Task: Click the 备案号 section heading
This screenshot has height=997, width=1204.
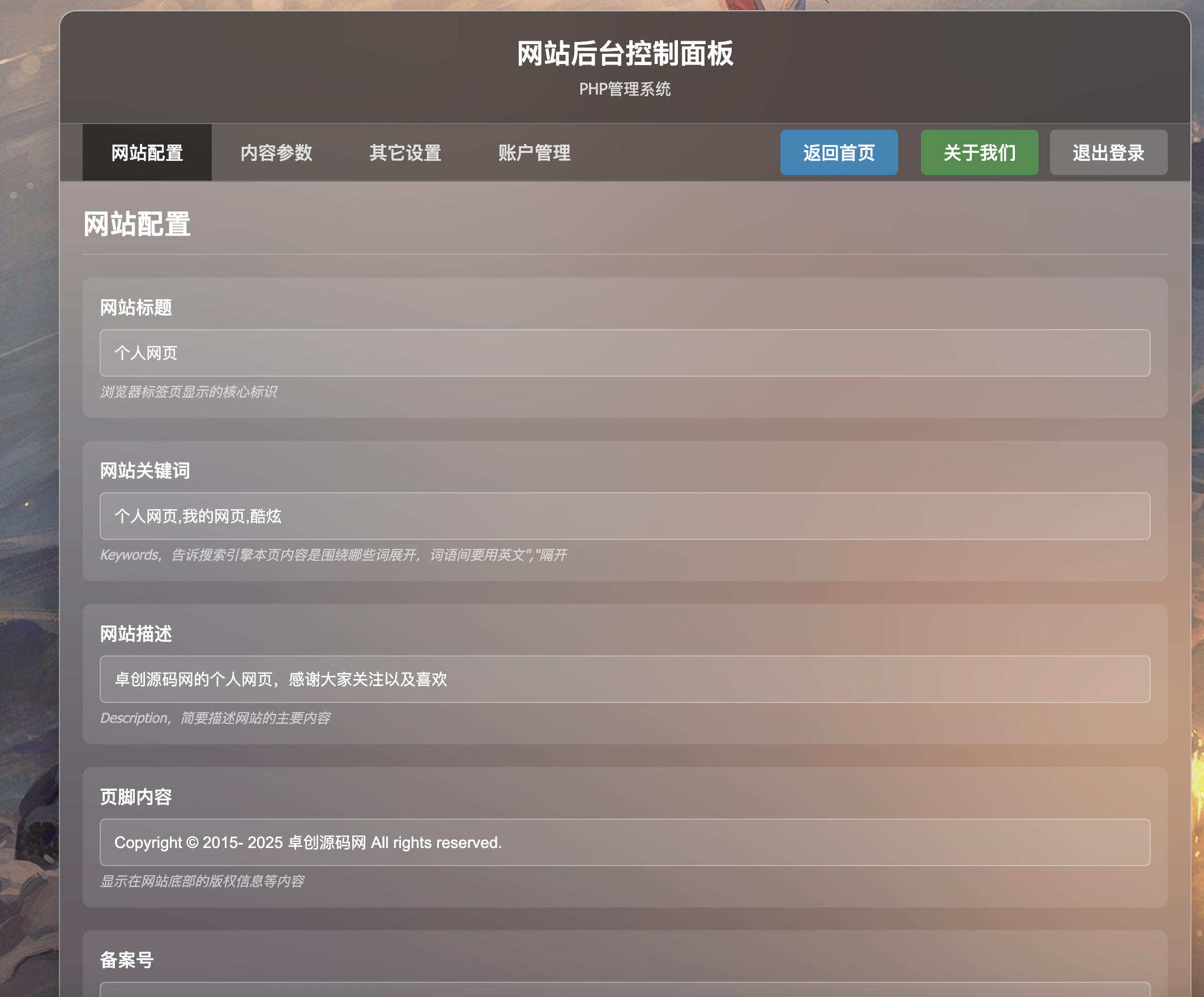Action: 127,958
